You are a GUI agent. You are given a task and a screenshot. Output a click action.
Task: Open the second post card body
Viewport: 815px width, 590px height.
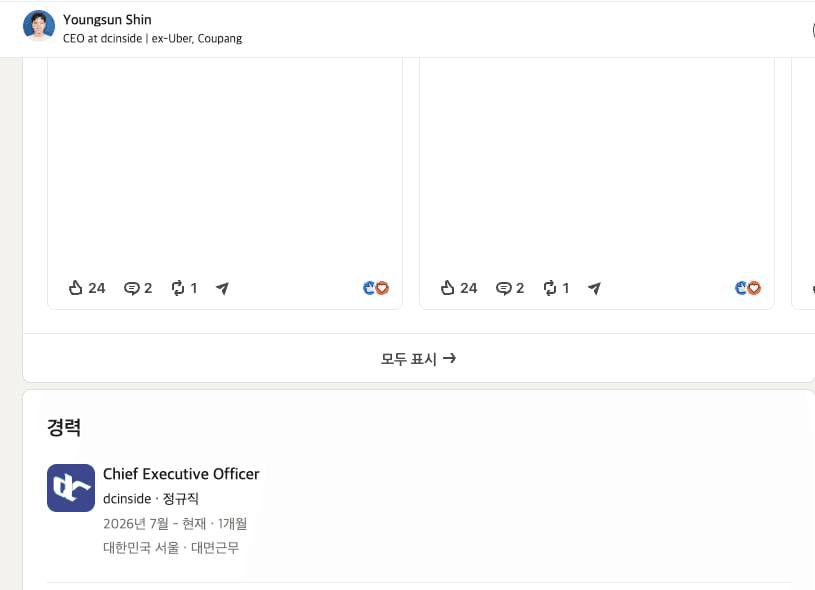point(597,166)
